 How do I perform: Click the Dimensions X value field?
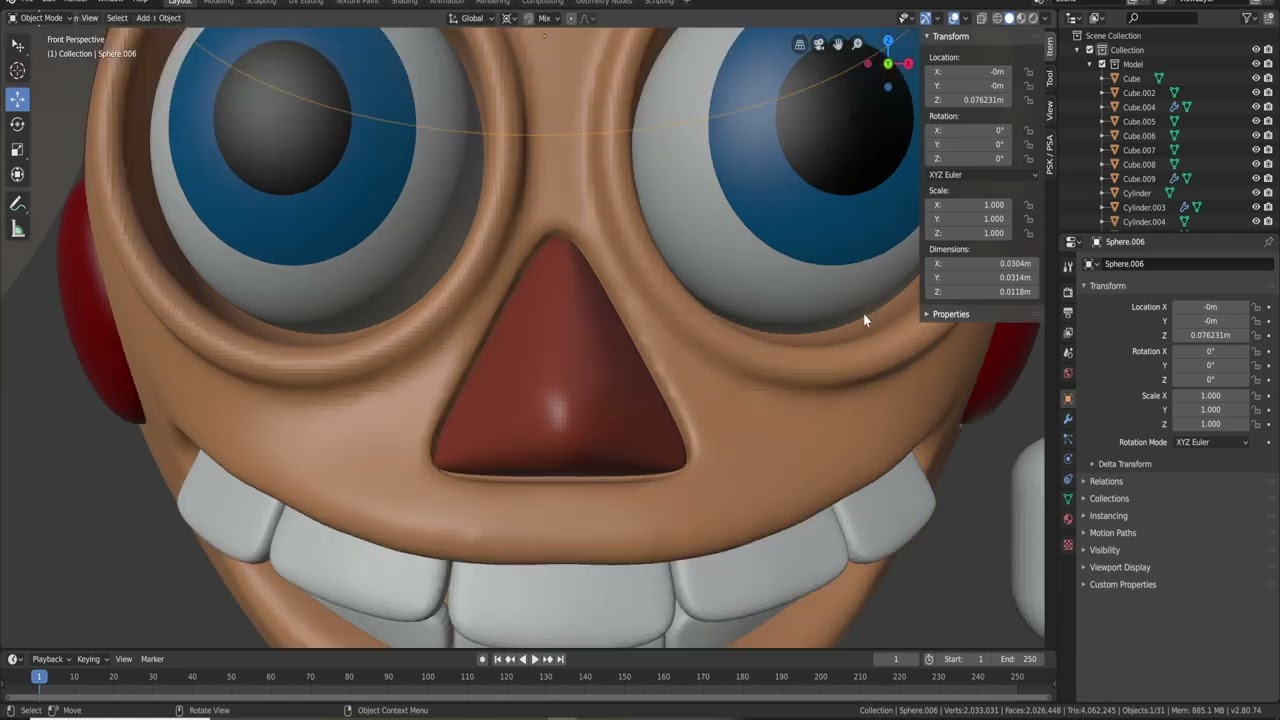[981, 264]
